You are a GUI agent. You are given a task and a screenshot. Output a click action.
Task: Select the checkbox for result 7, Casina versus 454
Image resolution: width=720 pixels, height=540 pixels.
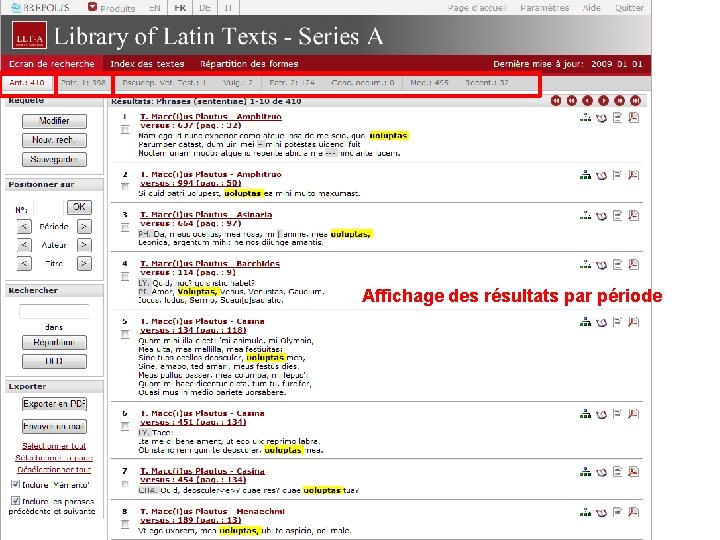tap(125, 484)
